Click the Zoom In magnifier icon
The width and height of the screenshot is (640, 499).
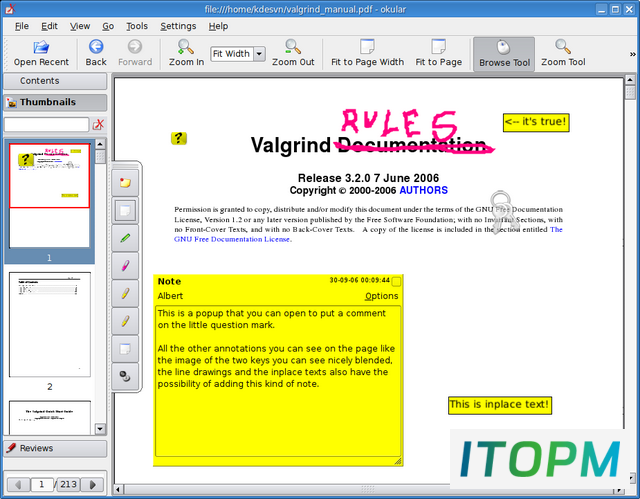(186, 47)
